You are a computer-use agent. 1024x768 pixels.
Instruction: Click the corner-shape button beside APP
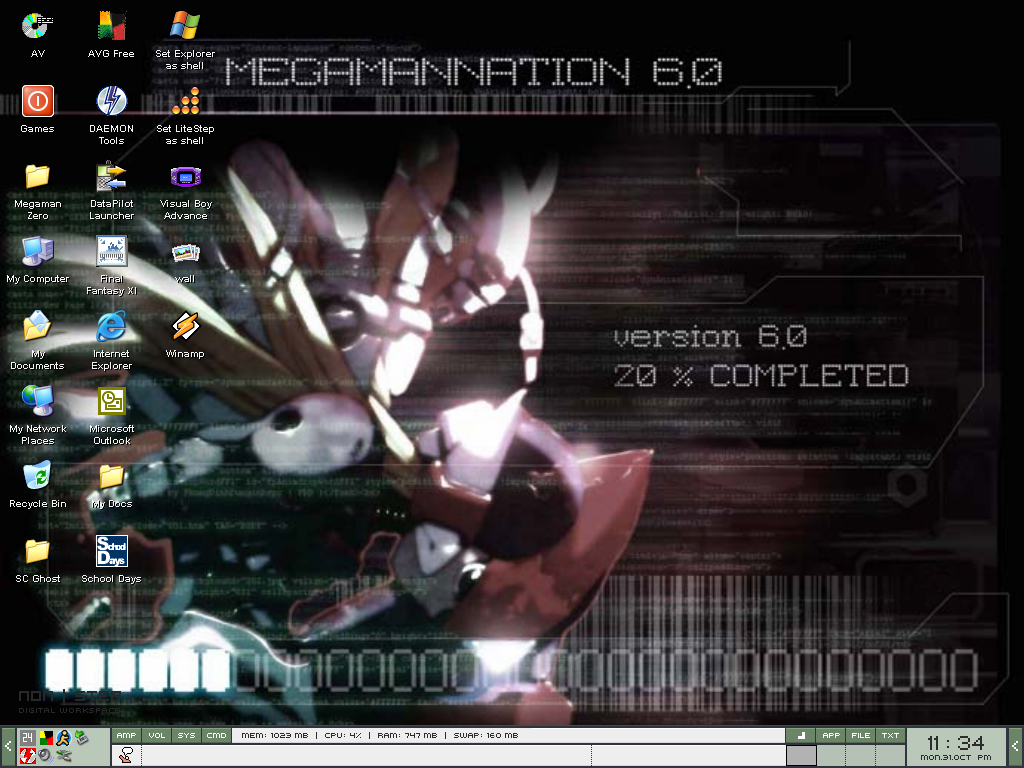tap(801, 735)
